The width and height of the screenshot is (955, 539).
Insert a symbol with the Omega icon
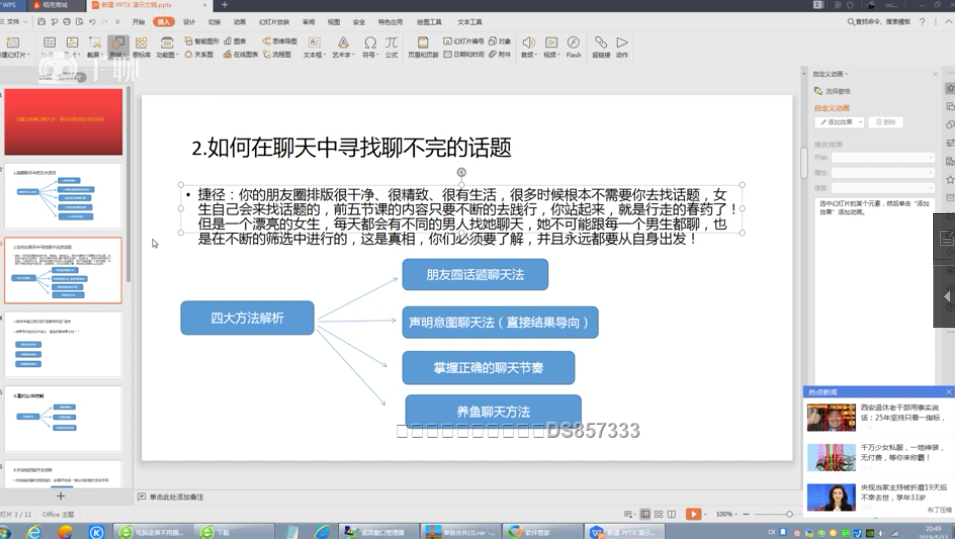[370, 46]
